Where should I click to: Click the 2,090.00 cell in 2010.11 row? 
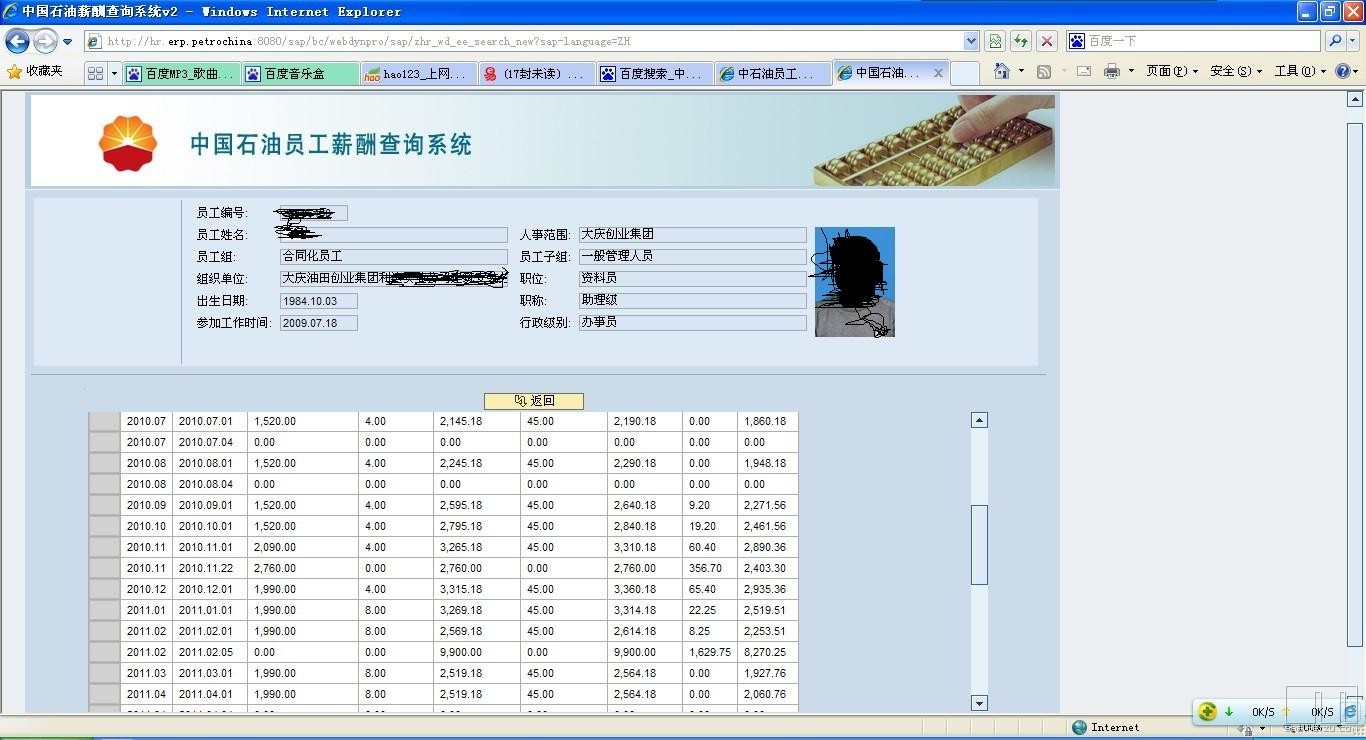click(x=303, y=547)
